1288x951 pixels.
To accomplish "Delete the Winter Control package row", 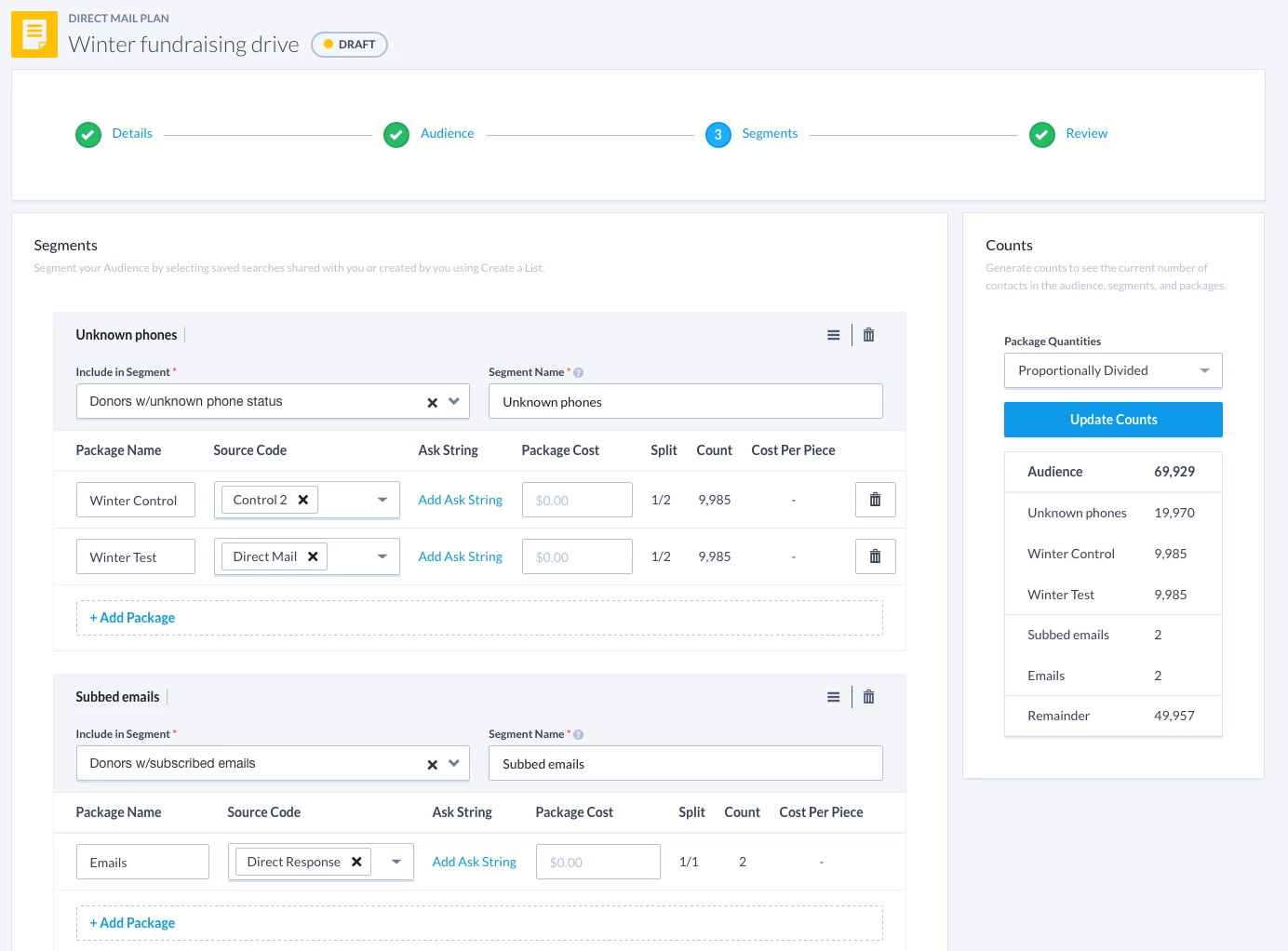I will point(875,500).
